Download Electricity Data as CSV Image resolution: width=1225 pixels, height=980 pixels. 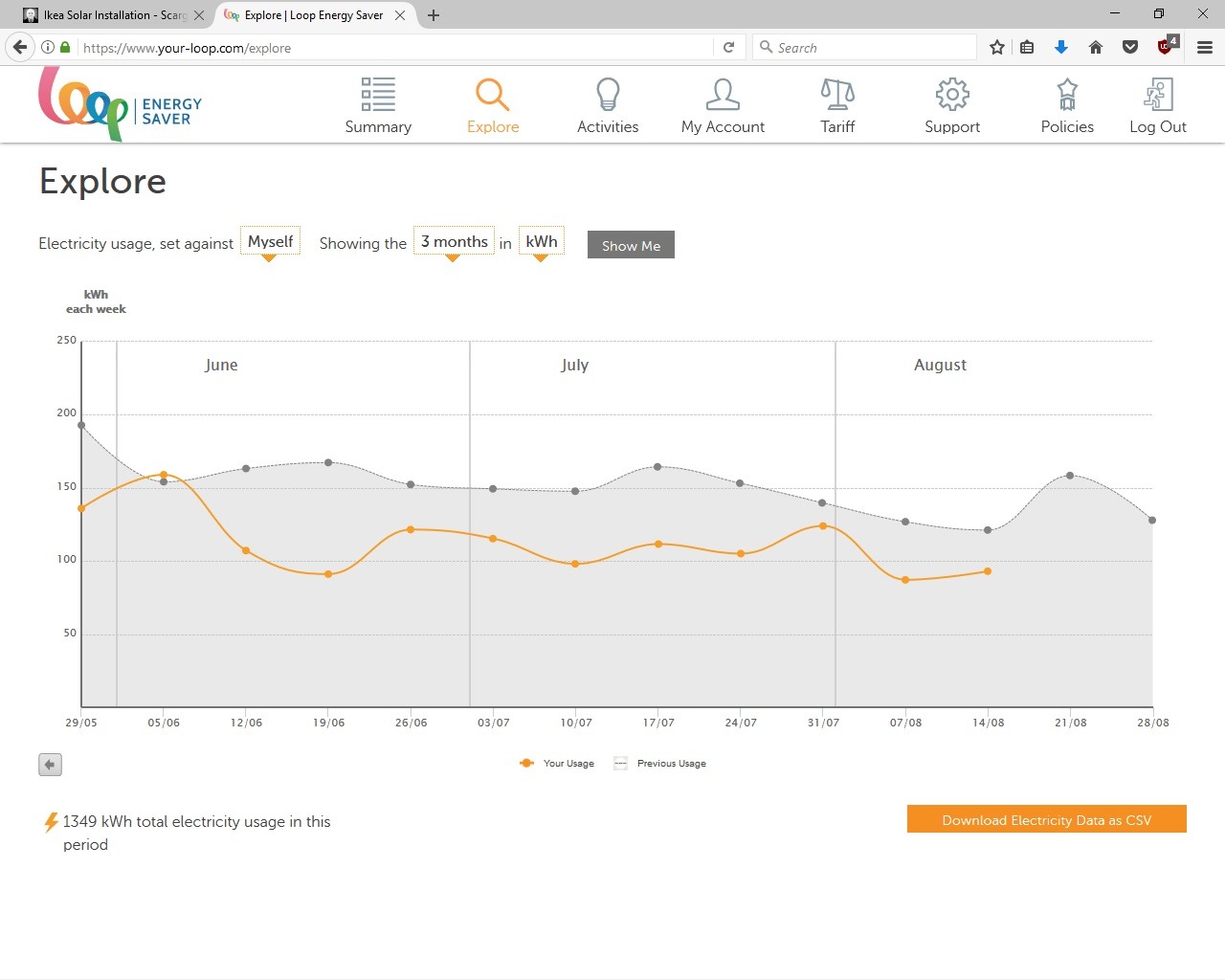[1046, 820]
